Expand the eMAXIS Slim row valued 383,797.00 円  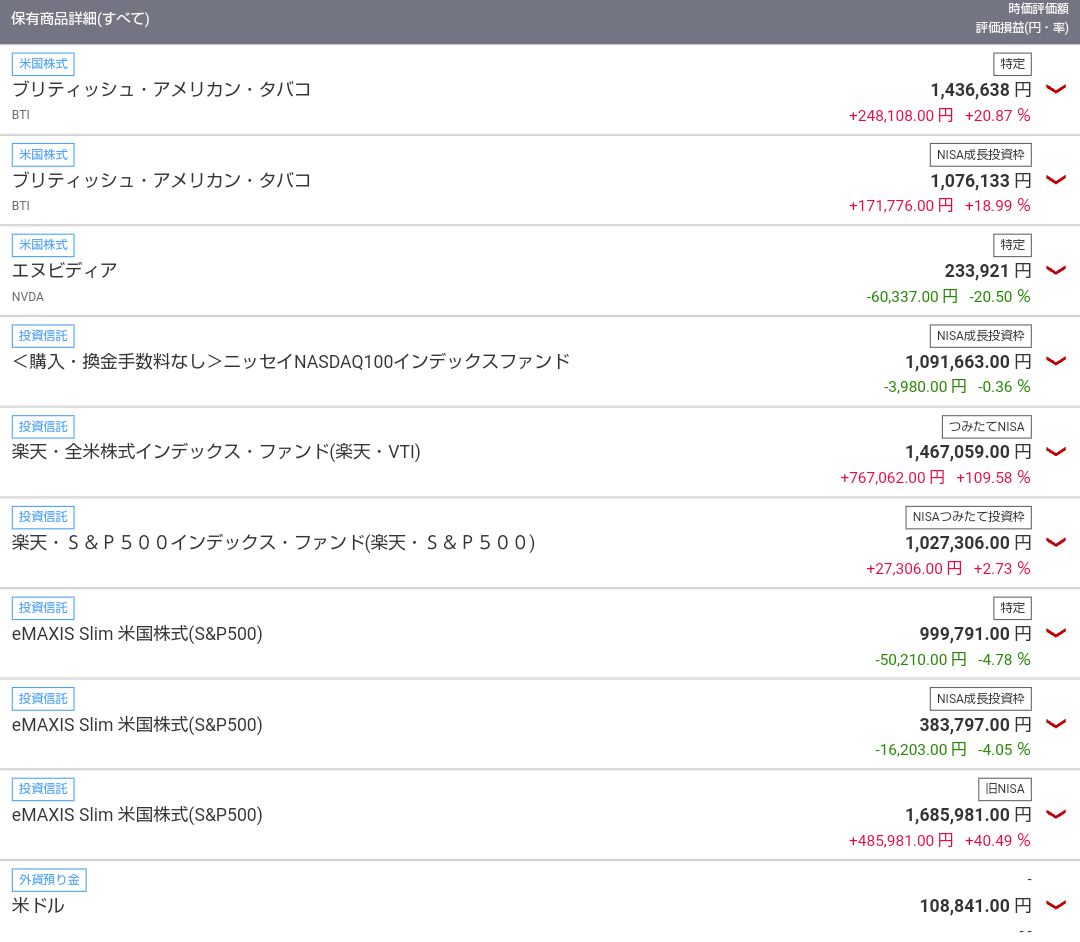point(1056,724)
